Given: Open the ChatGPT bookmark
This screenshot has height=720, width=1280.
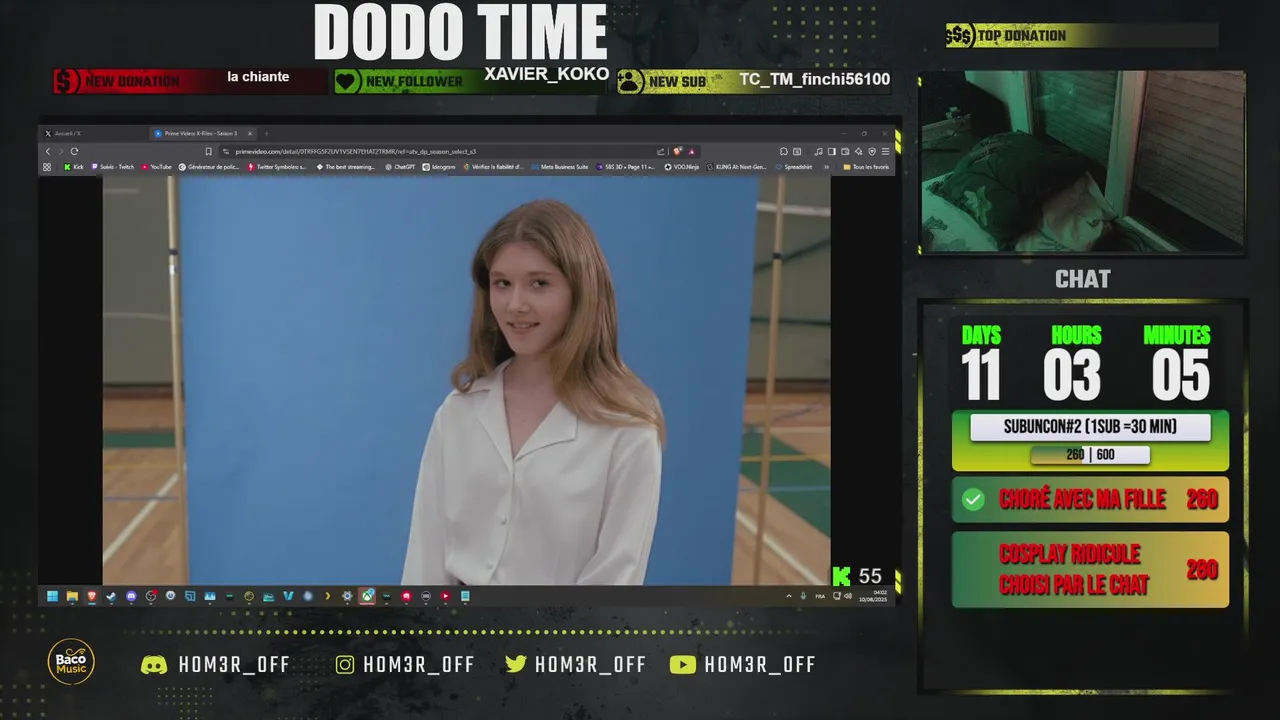Looking at the screenshot, I should pyautogui.click(x=400, y=167).
